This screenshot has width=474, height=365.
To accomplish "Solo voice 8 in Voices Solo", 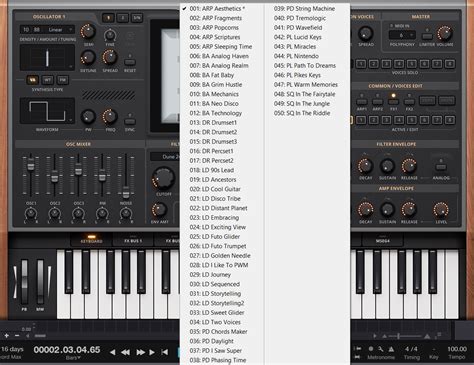I will coord(450,64).
